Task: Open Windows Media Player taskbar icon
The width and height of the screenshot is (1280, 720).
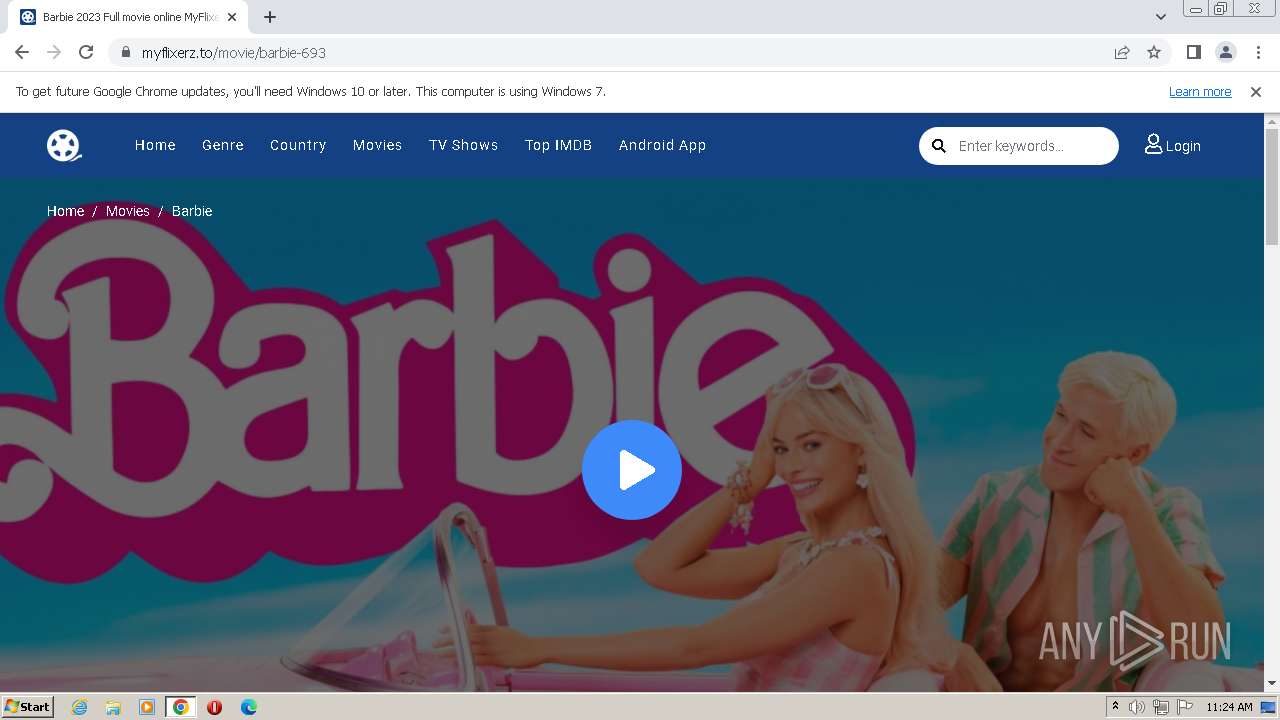Action: 147,707
